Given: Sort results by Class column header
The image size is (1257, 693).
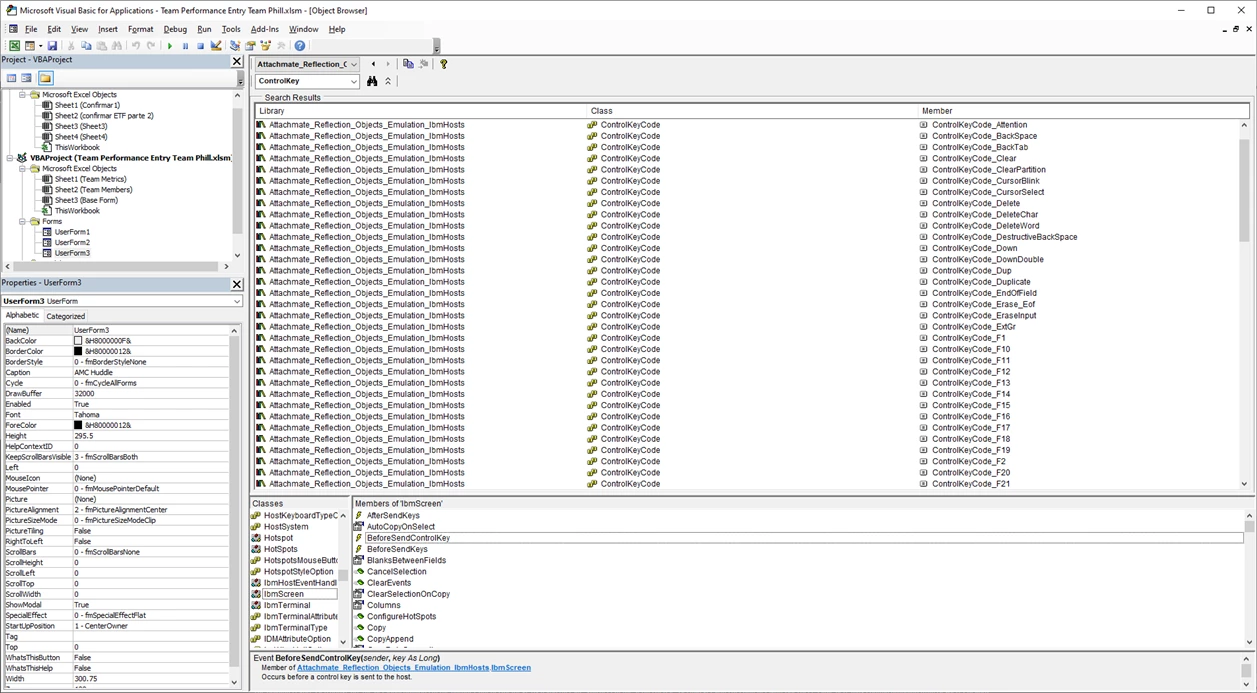Looking at the screenshot, I should [752, 111].
